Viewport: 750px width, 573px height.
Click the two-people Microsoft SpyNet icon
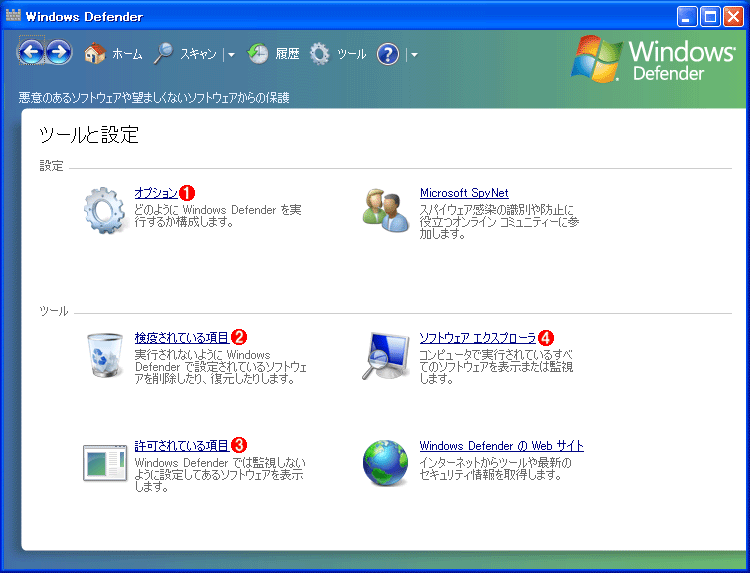click(x=386, y=210)
